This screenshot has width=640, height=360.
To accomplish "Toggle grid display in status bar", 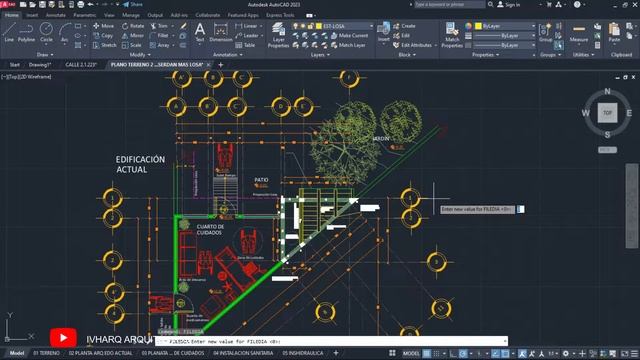I will click(427, 353).
